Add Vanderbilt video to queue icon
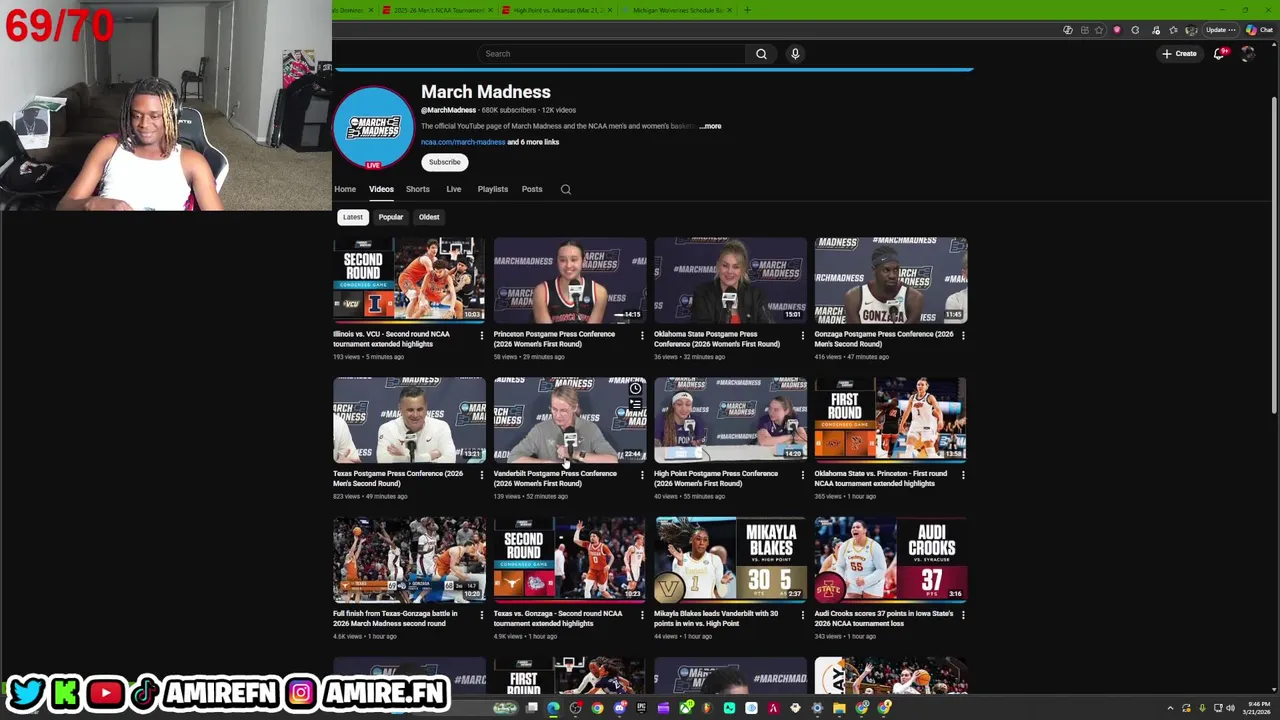Screen dimensions: 1280x720 tap(635, 405)
